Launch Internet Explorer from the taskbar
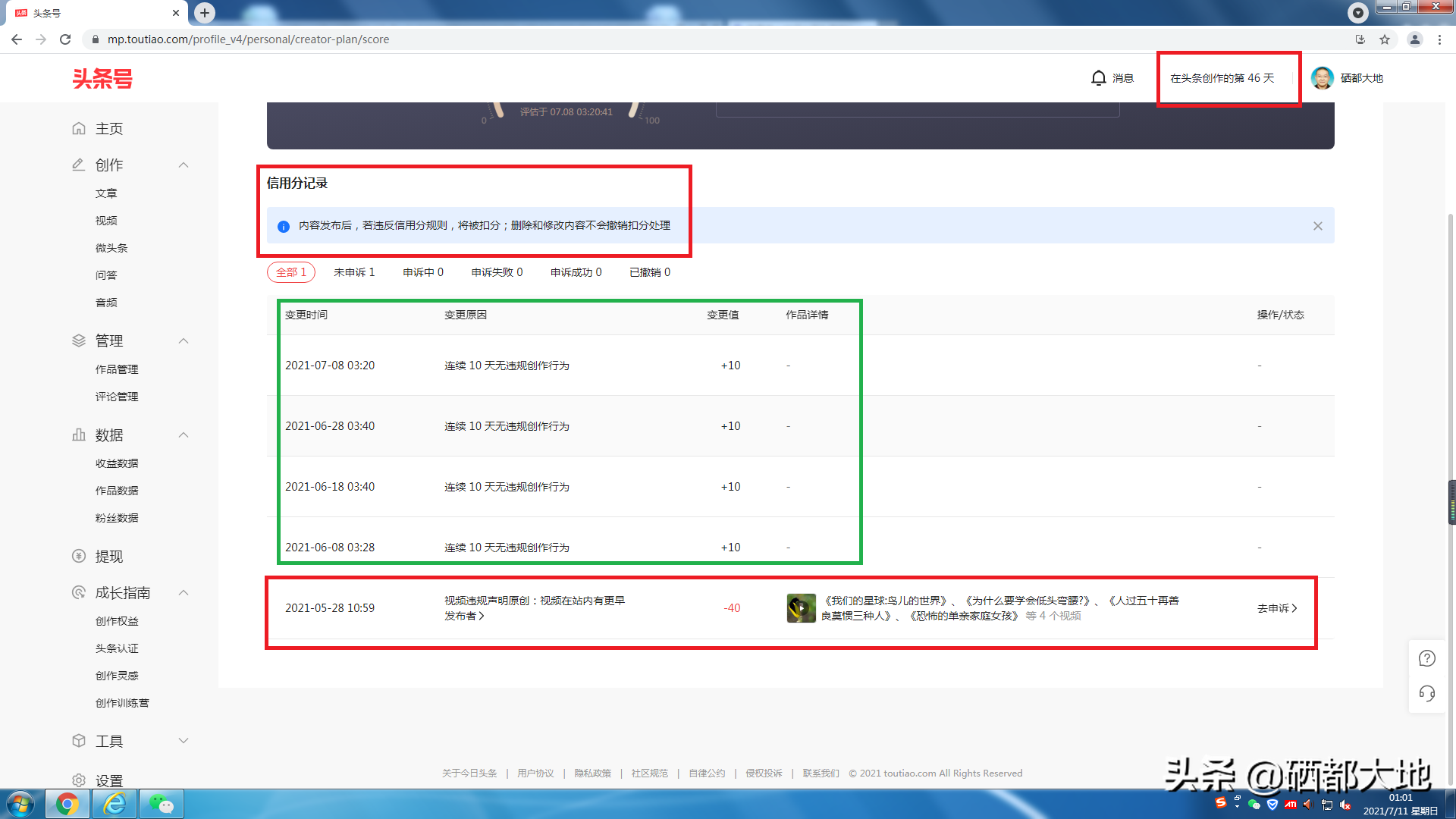Image resolution: width=1456 pixels, height=819 pixels. tap(115, 804)
